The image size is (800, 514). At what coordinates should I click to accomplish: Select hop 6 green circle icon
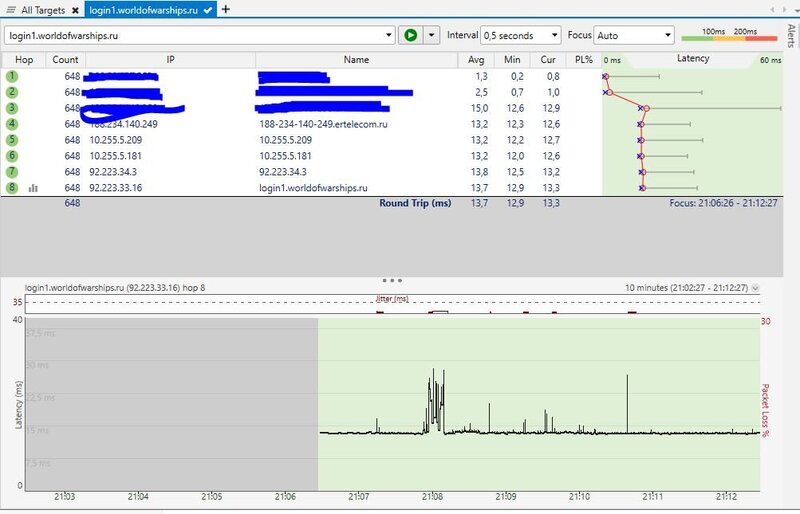(12, 156)
